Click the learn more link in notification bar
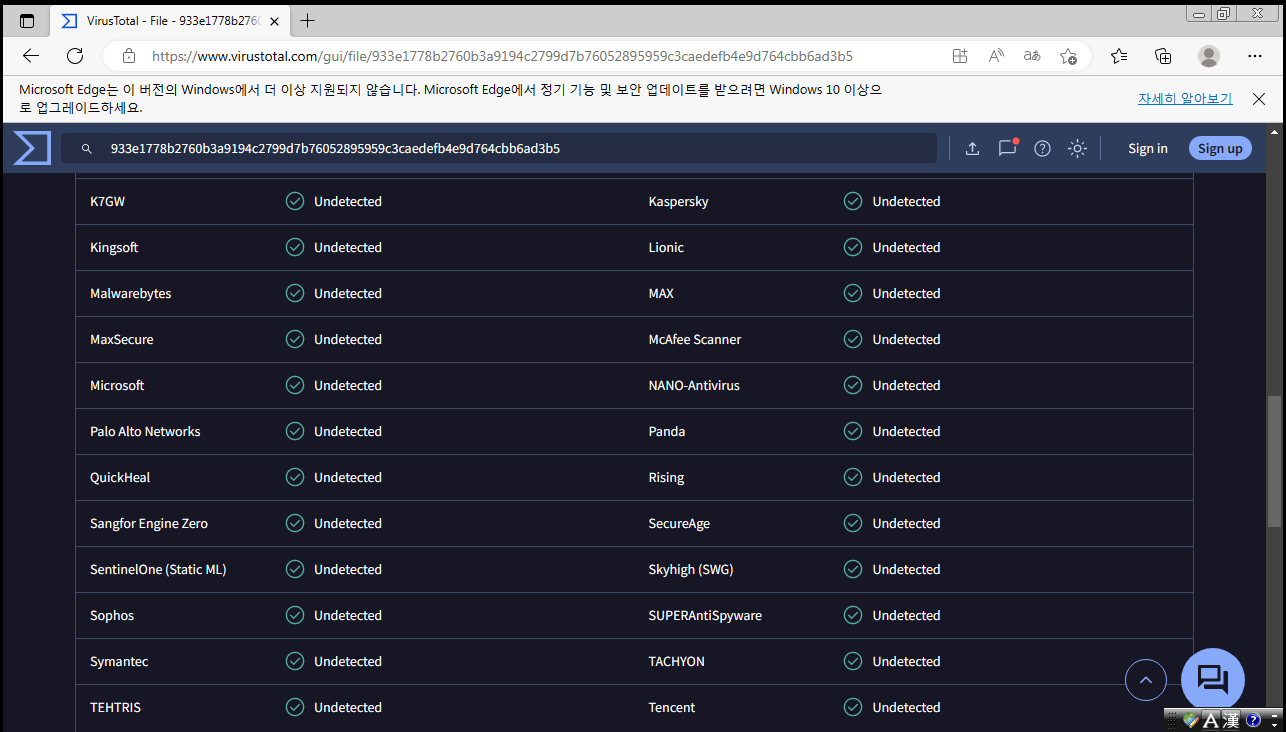This screenshot has width=1286, height=732. (x=1185, y=99)
